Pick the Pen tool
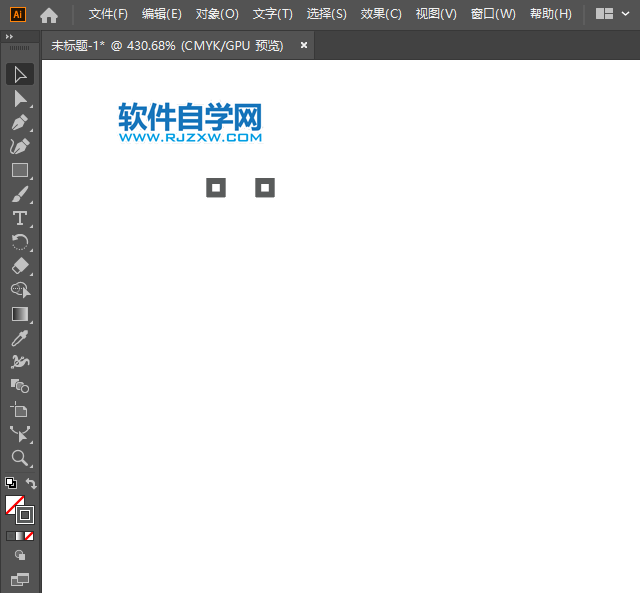Screen dimensions: 640x593 tap(20, 122)
